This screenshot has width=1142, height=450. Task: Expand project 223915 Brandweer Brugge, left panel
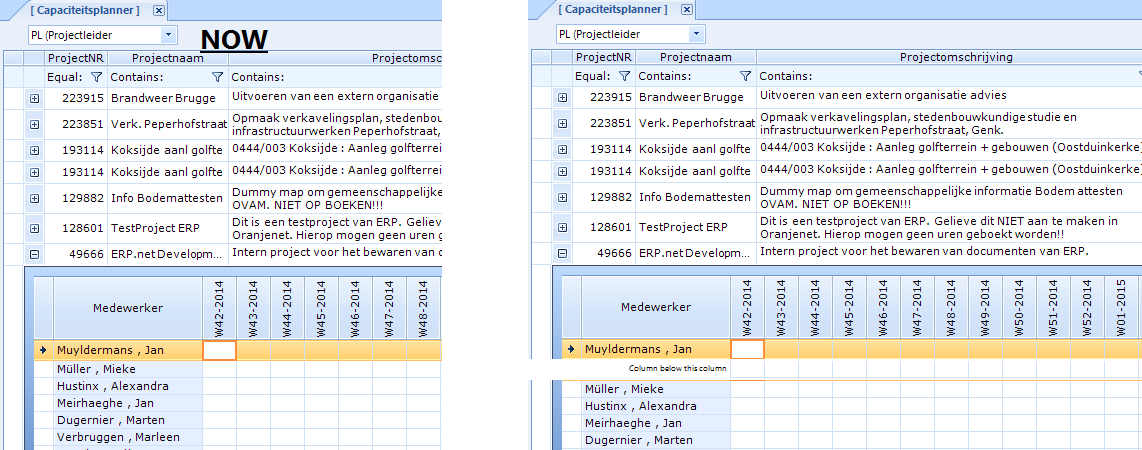(34, 98)
